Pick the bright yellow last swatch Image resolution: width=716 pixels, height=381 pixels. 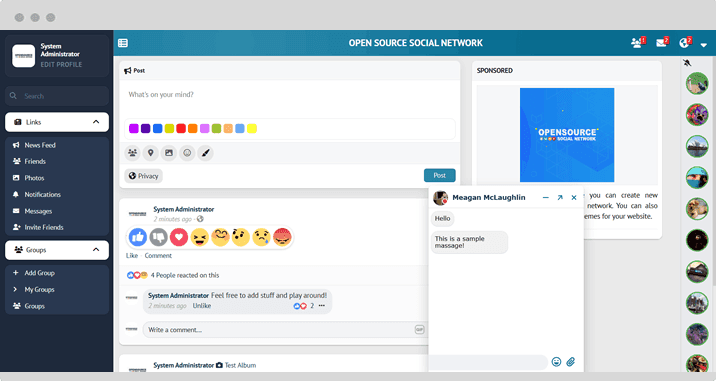252,128
